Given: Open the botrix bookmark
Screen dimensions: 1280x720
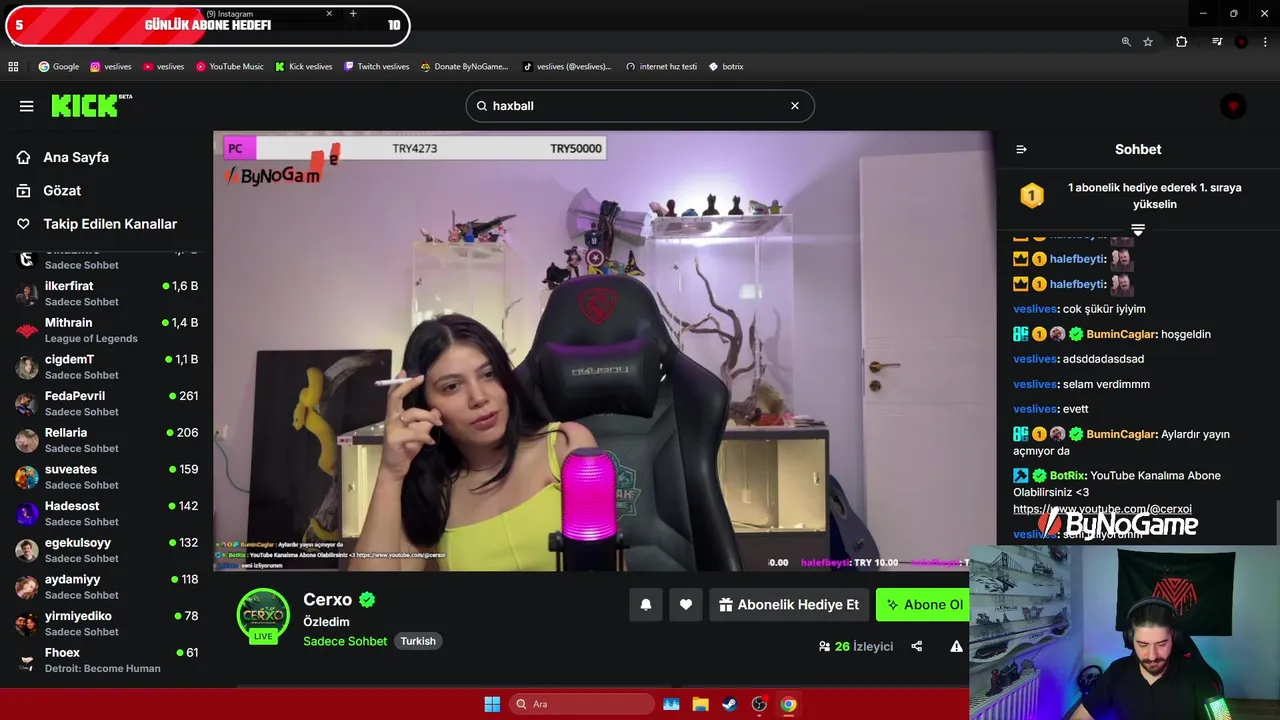Looking at the screenshot, I should [725, 67].
